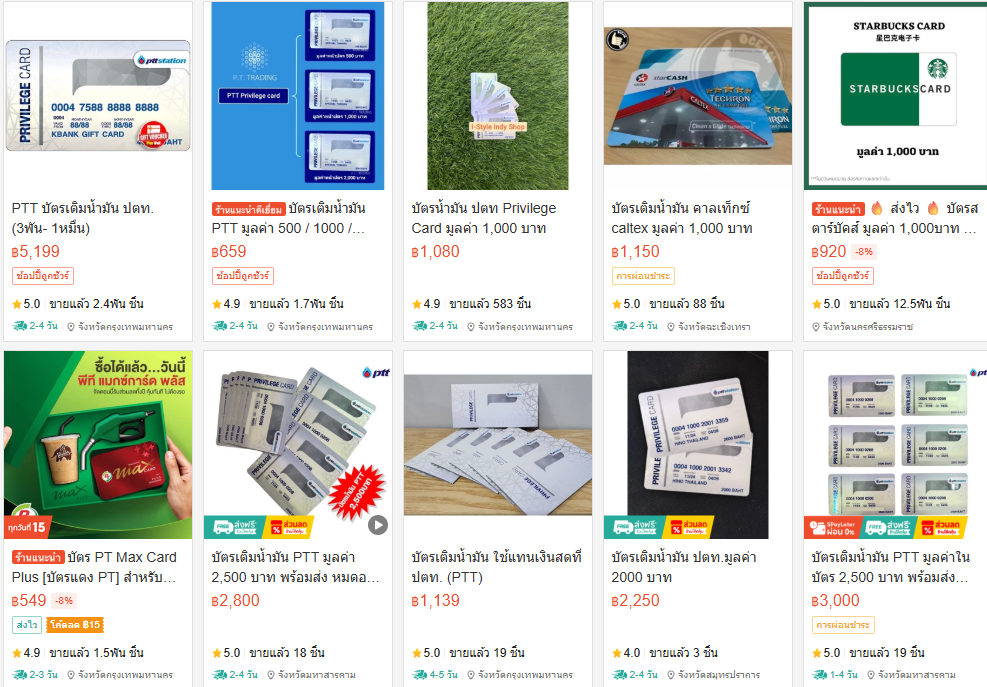This screenshot has height=687, width=987.
Task: Open PTT บัตรเติมน้ำมัน ปตท. (3พัน- 1หมื่น) title
Action: pyautogui.click(x=82, y=218)
